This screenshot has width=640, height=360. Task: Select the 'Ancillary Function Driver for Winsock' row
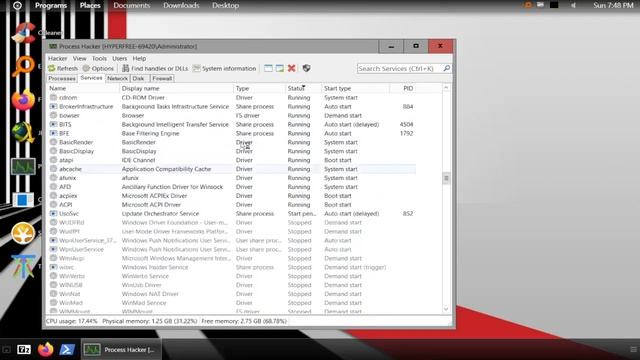point(232,187)
